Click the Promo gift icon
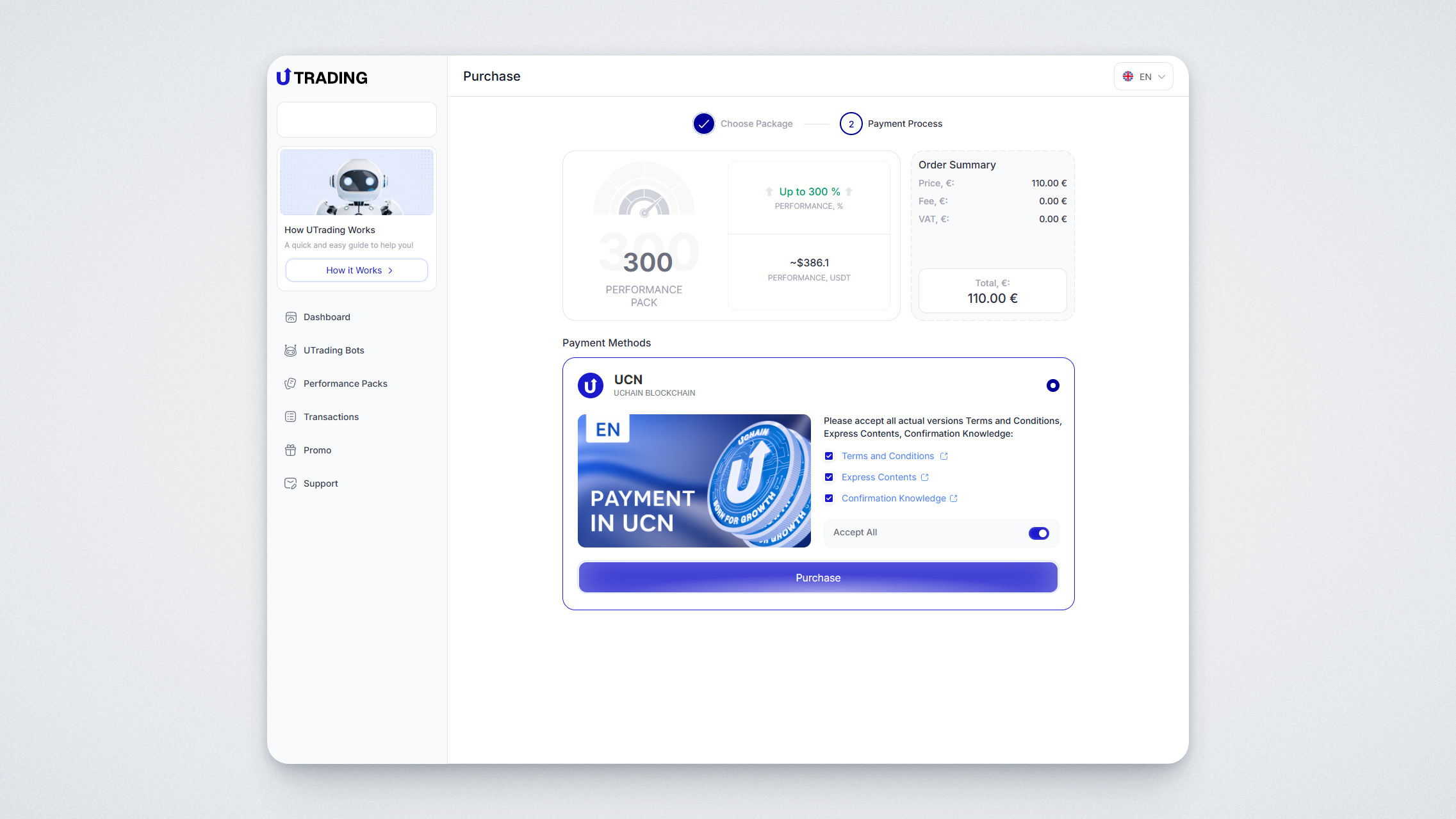Viewport: 1456px width, 819px height. tap(291, 450)
